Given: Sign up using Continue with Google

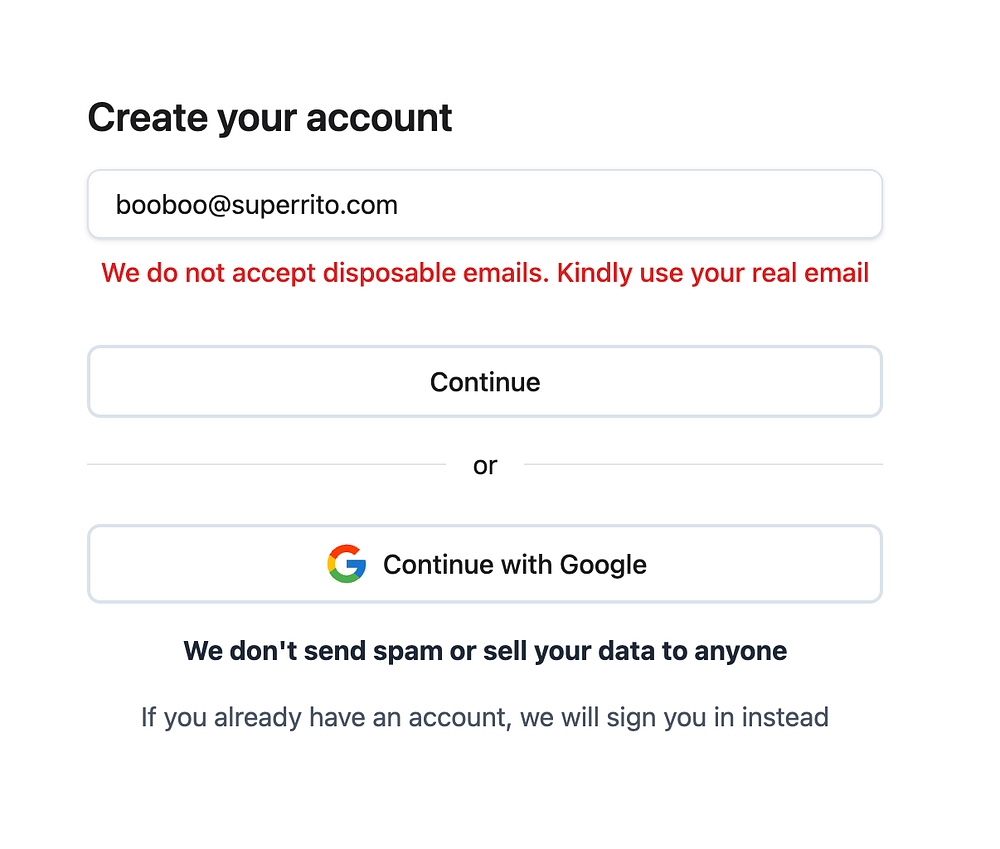Looking at the screenshot, I should (485, 564).
